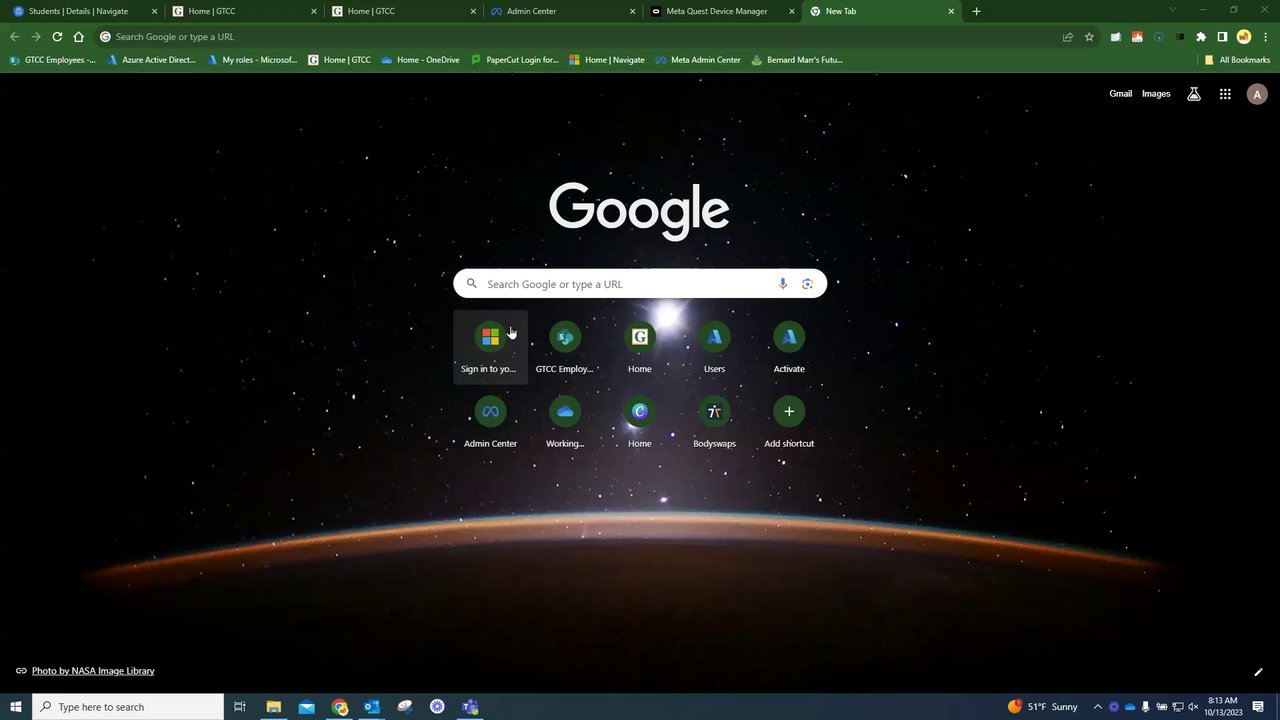Viewport: 1280px width, 720px height.
Task: Open Working... OneDrive shortcut tile
Action: click(565, 422)
